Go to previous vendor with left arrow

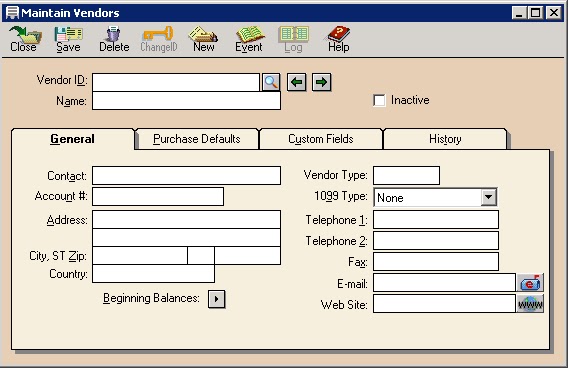(x=297, y=82)
